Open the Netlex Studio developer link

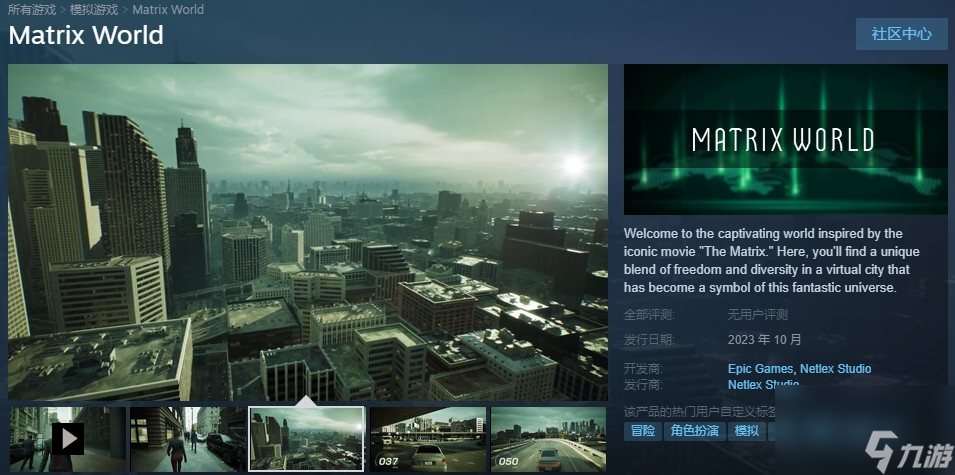point(836,368)
